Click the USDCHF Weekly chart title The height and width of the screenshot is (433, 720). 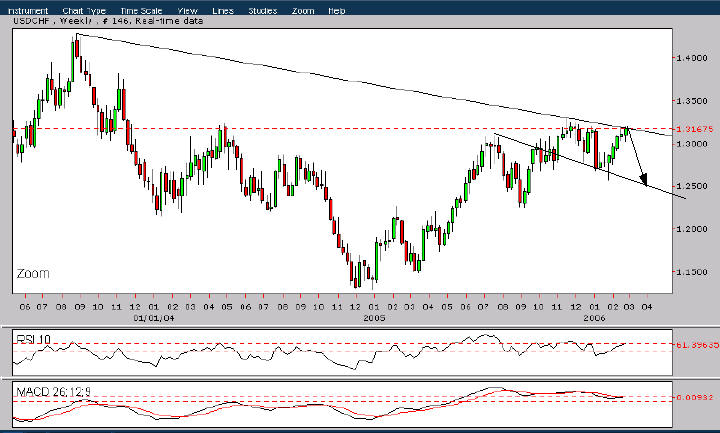[108, 21]
